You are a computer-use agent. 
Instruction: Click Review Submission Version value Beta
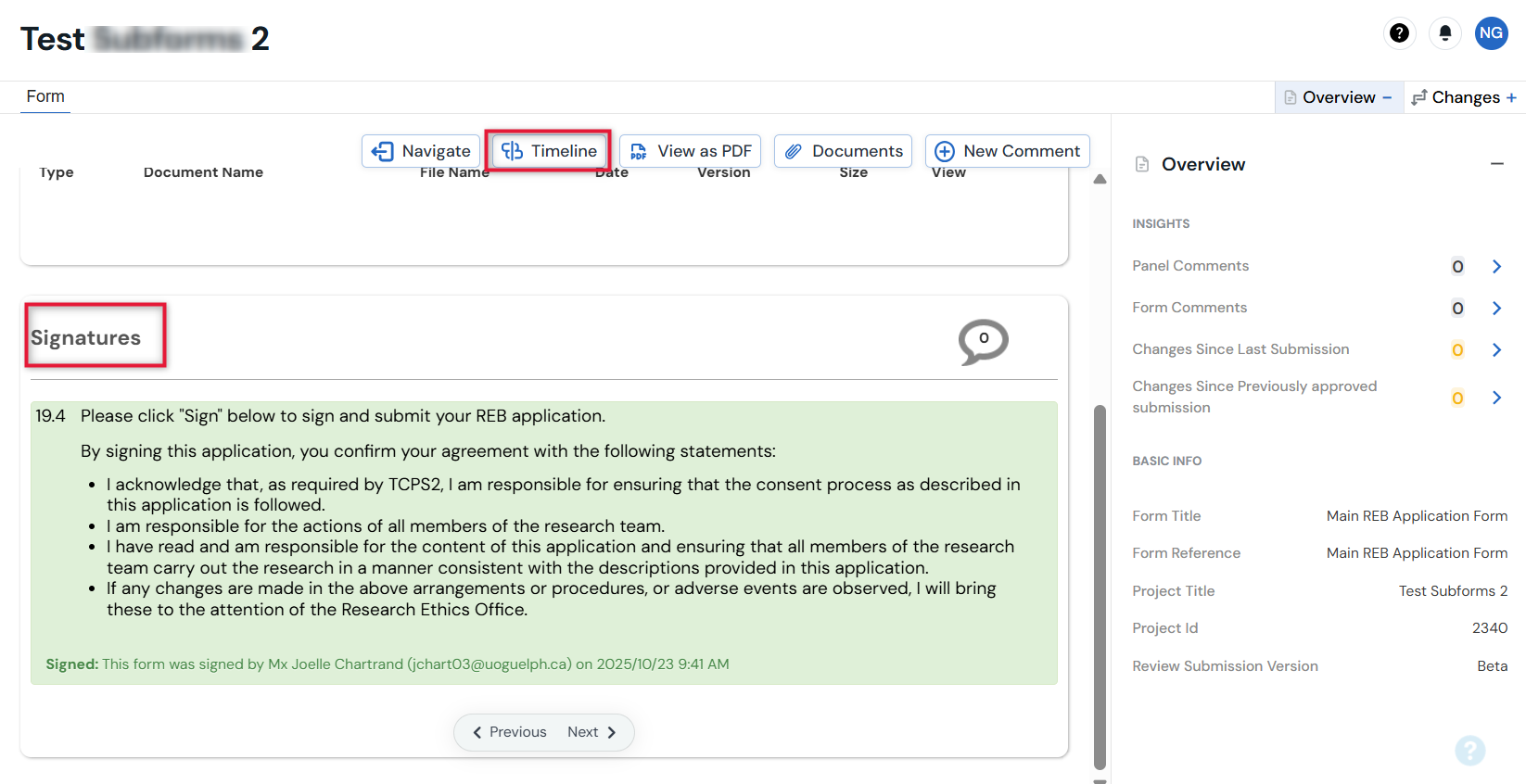(1492, 666)
